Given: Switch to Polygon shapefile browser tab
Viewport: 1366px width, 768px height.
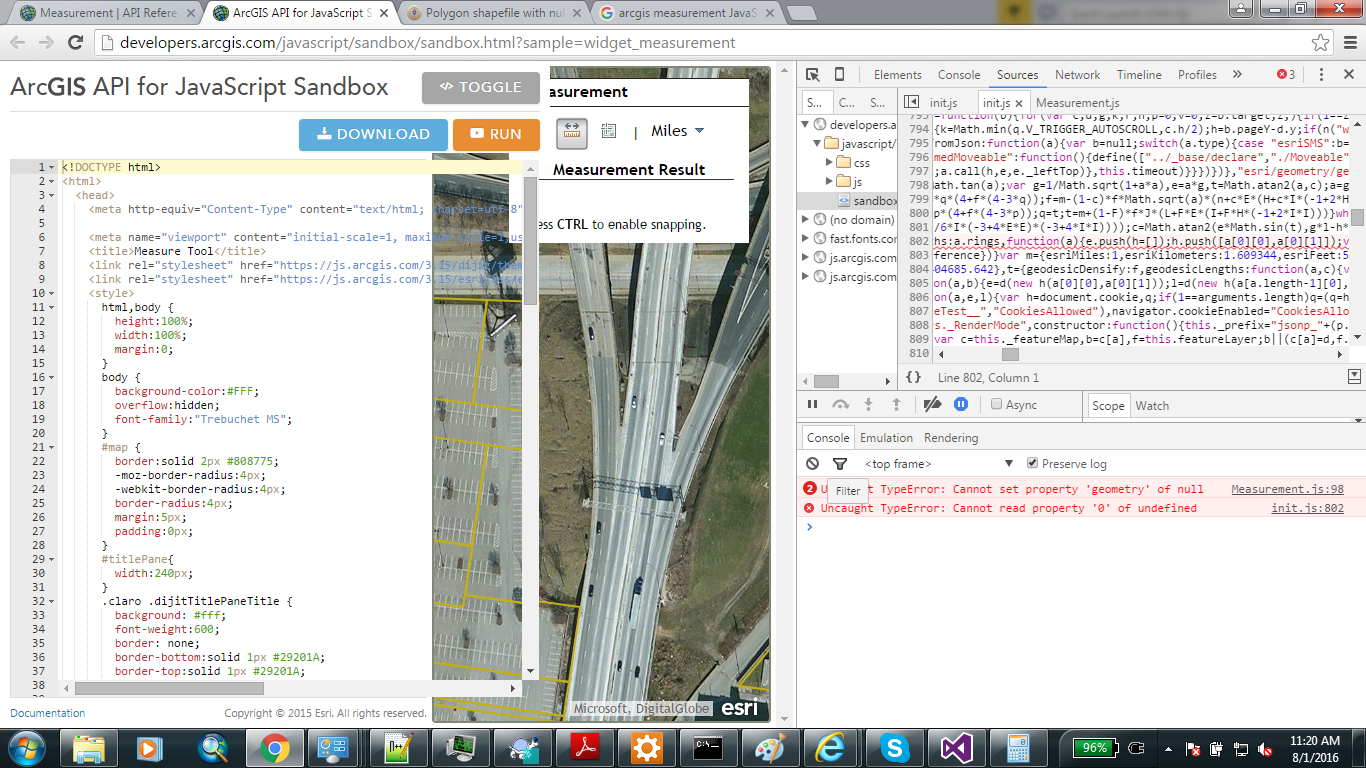Looking at the screenshot, I should coord(494,14).
